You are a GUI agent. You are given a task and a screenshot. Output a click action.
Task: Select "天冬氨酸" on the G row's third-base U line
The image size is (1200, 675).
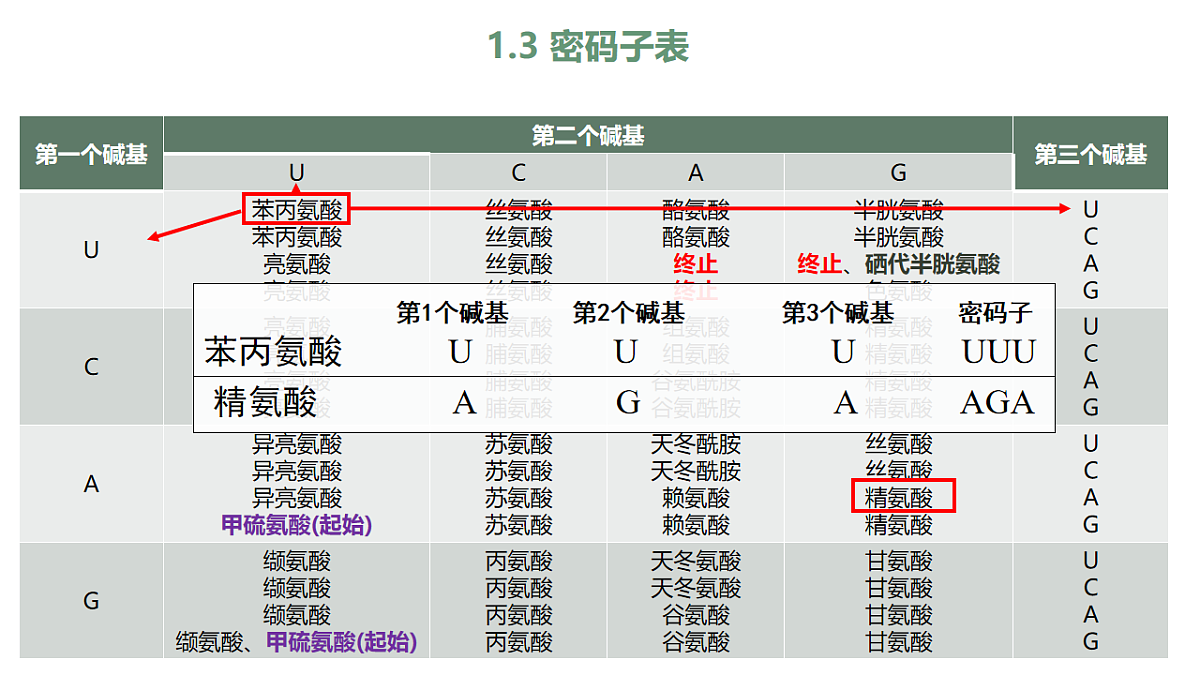coord(696,561)
